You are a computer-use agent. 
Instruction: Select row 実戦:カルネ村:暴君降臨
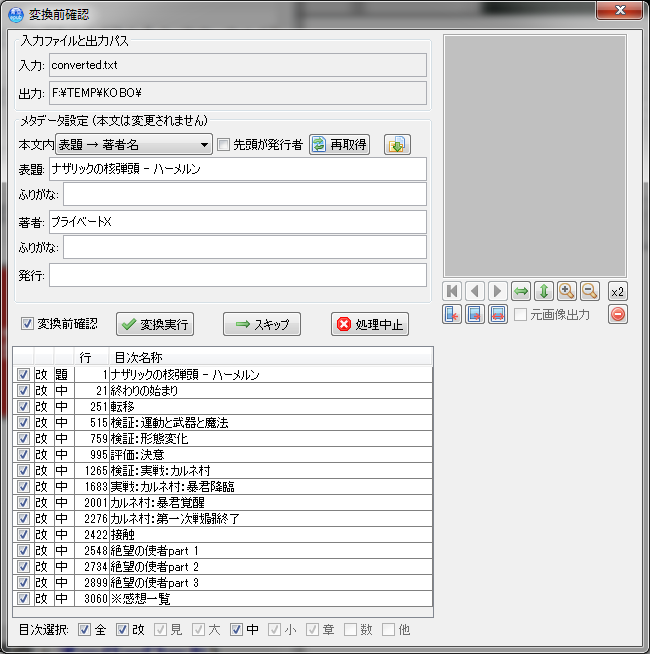(223, 486)
